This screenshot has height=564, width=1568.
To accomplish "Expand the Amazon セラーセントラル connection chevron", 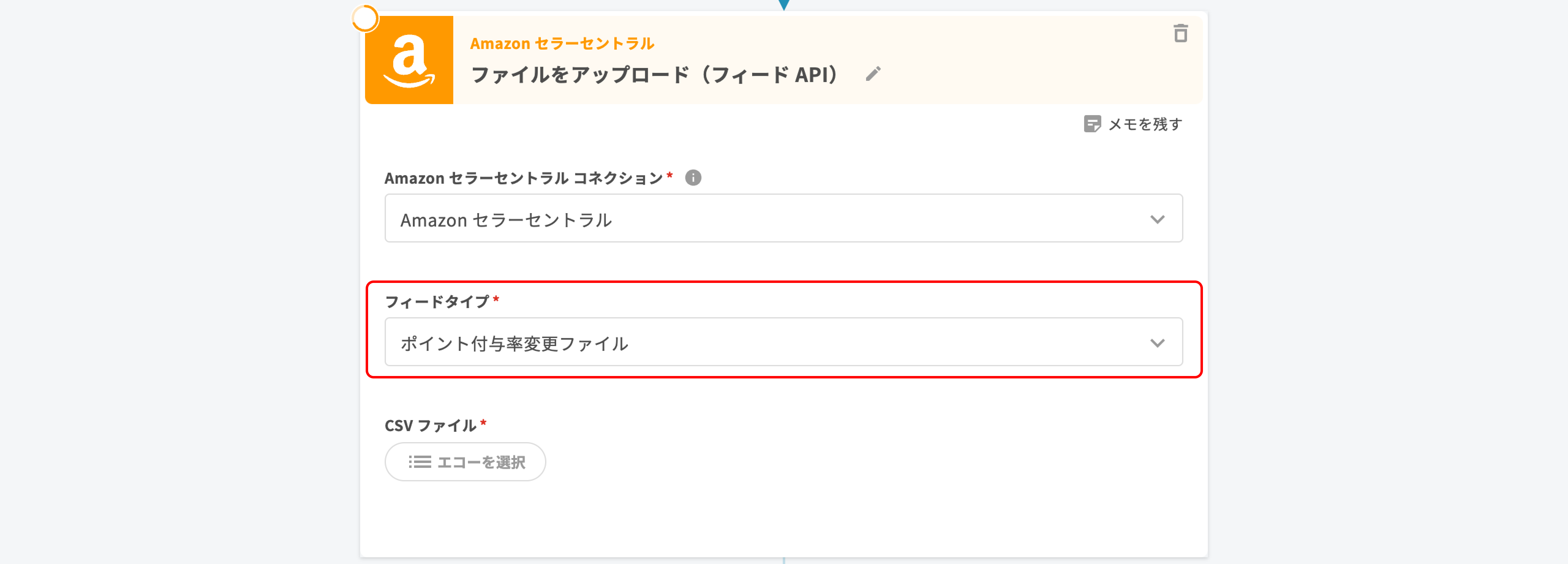I will pyautogui.click(x=1157, y=219).
